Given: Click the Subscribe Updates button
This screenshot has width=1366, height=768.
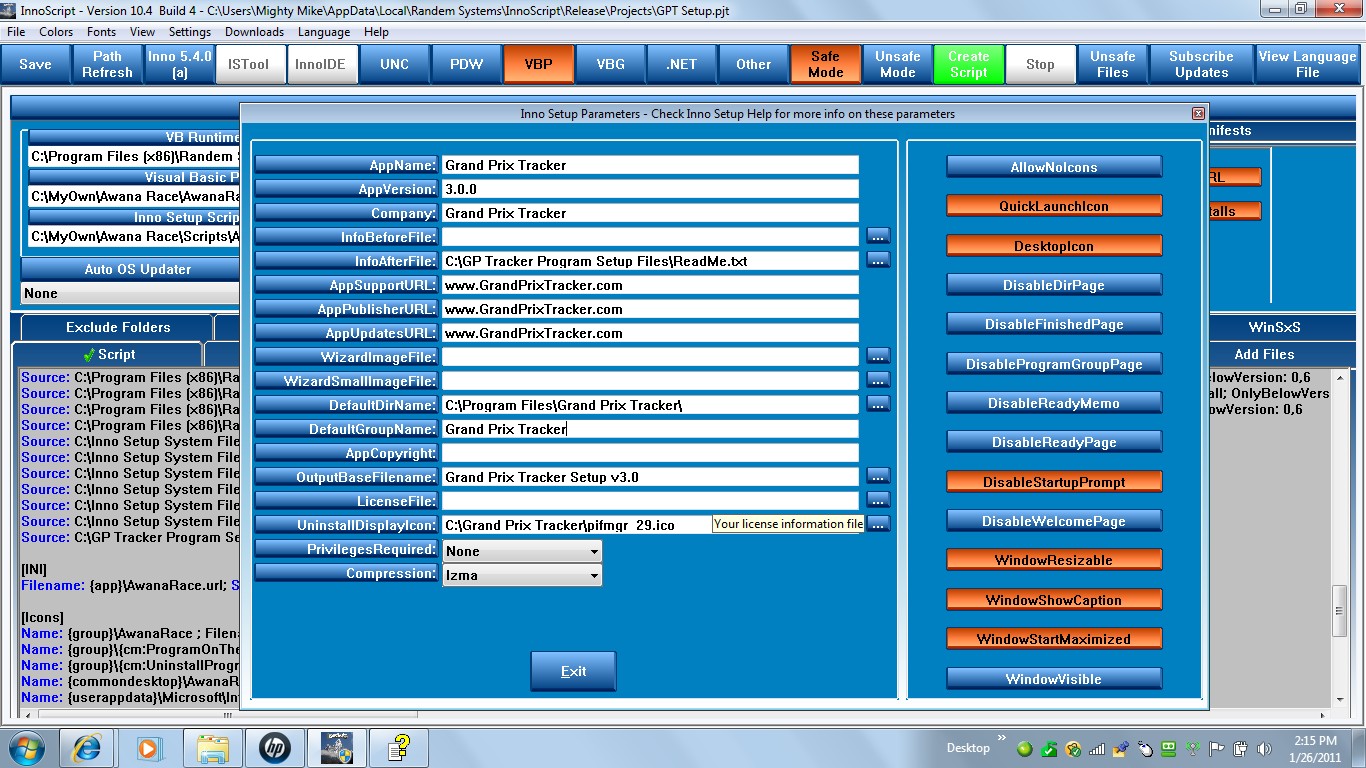Looking at the screenshot, I should [1201, 64].
